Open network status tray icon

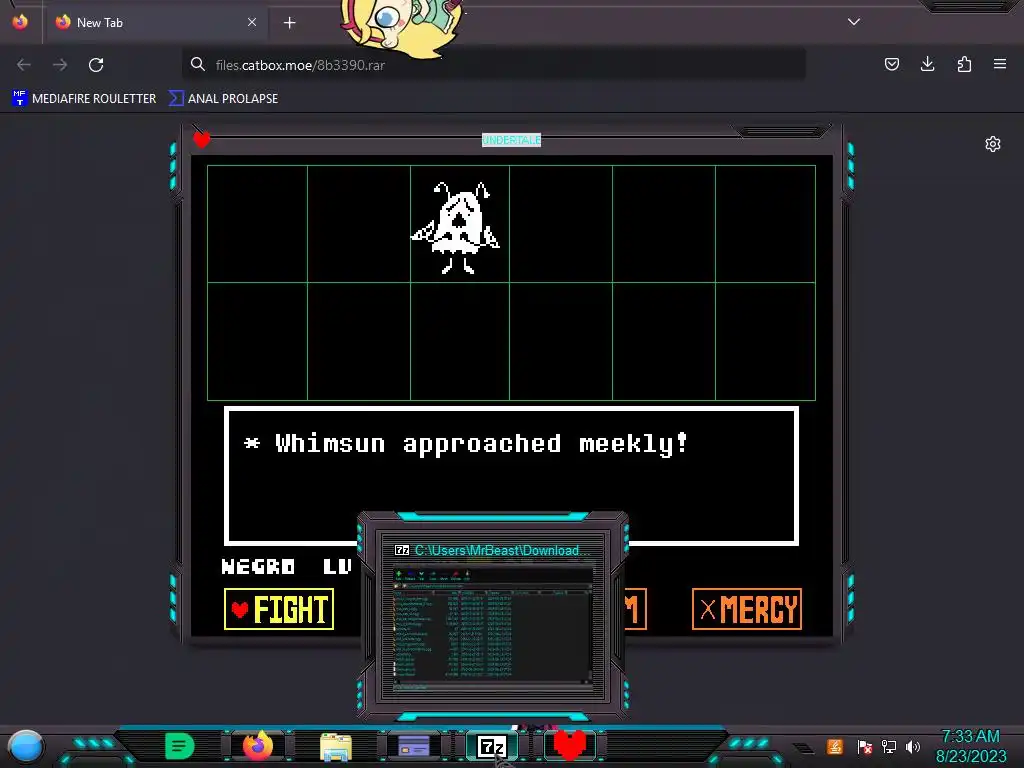pos(889,746)
